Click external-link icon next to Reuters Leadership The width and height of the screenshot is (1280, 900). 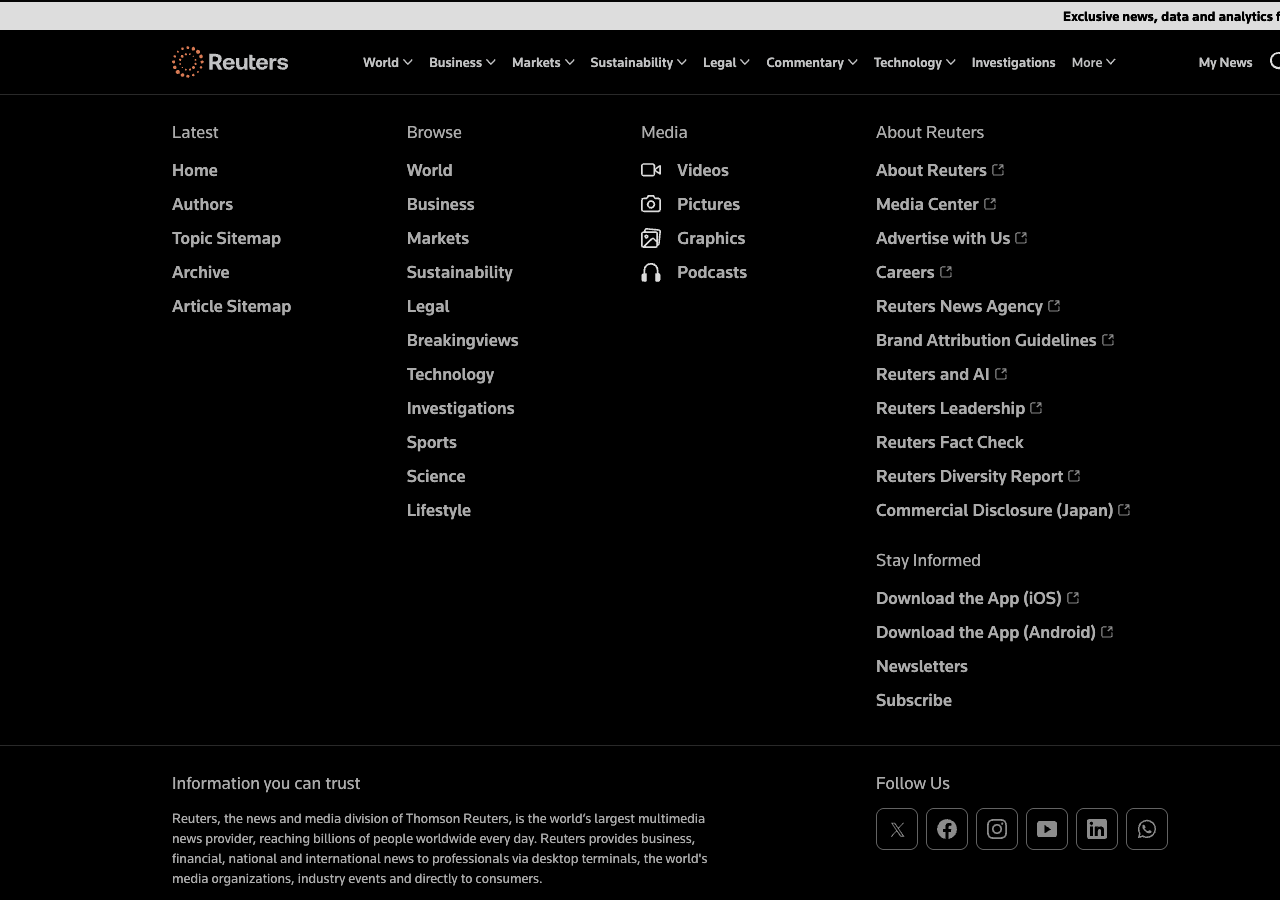(1036, 408)
